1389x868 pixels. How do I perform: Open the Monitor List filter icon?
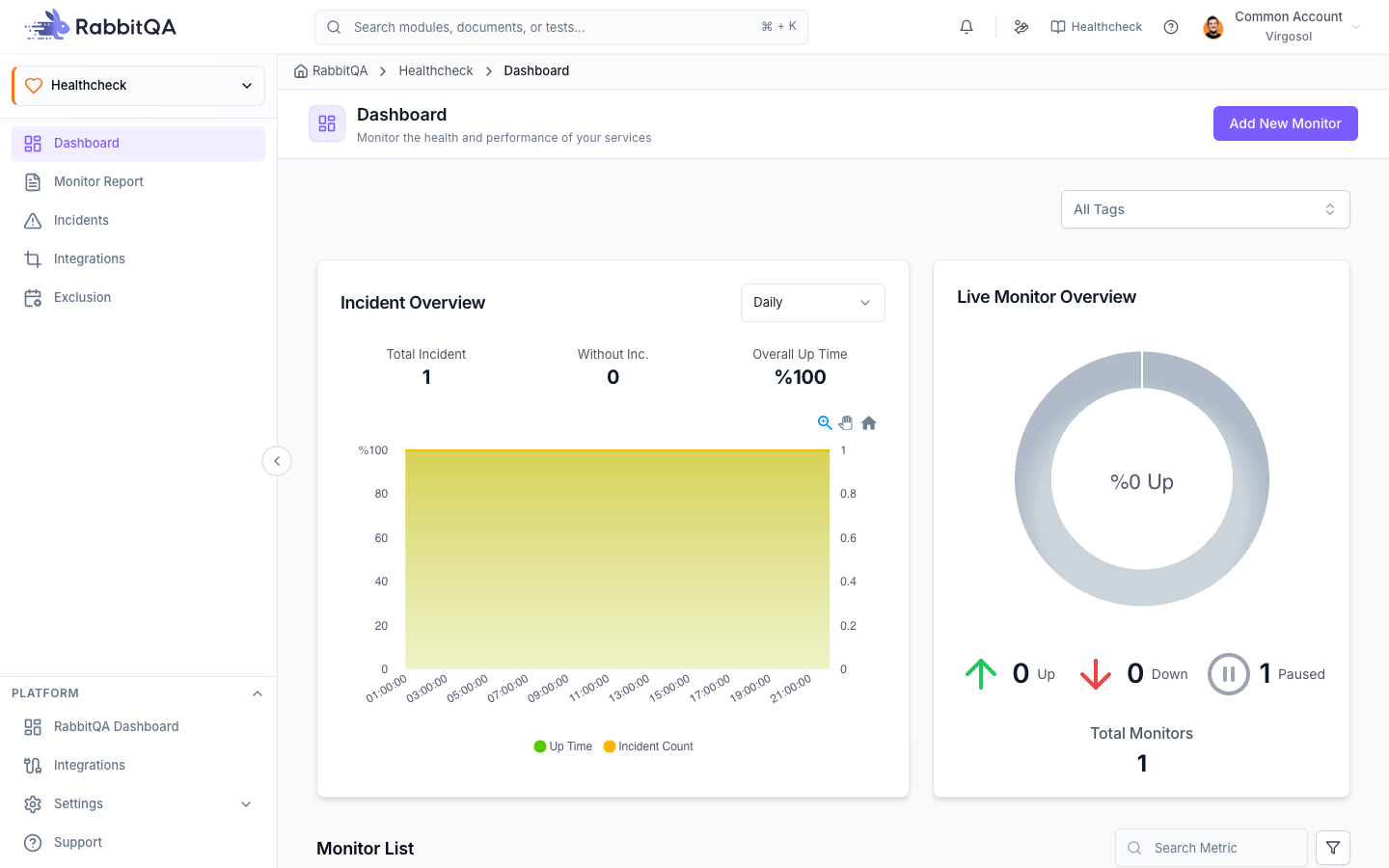tap(1333, 848)
